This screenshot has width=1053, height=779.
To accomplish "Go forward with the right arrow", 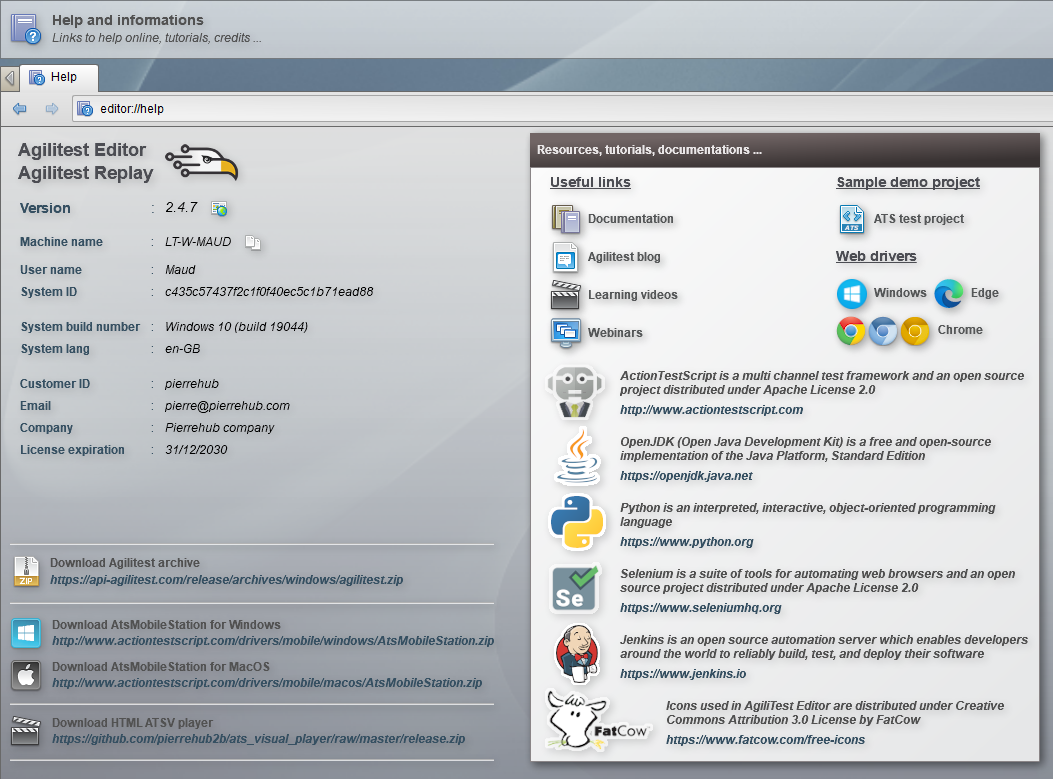I will 52,109.
